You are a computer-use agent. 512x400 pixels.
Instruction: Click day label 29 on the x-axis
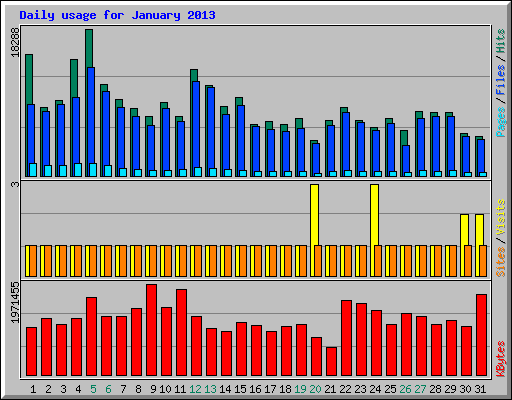pyautogui.click(x=450, y=389)
